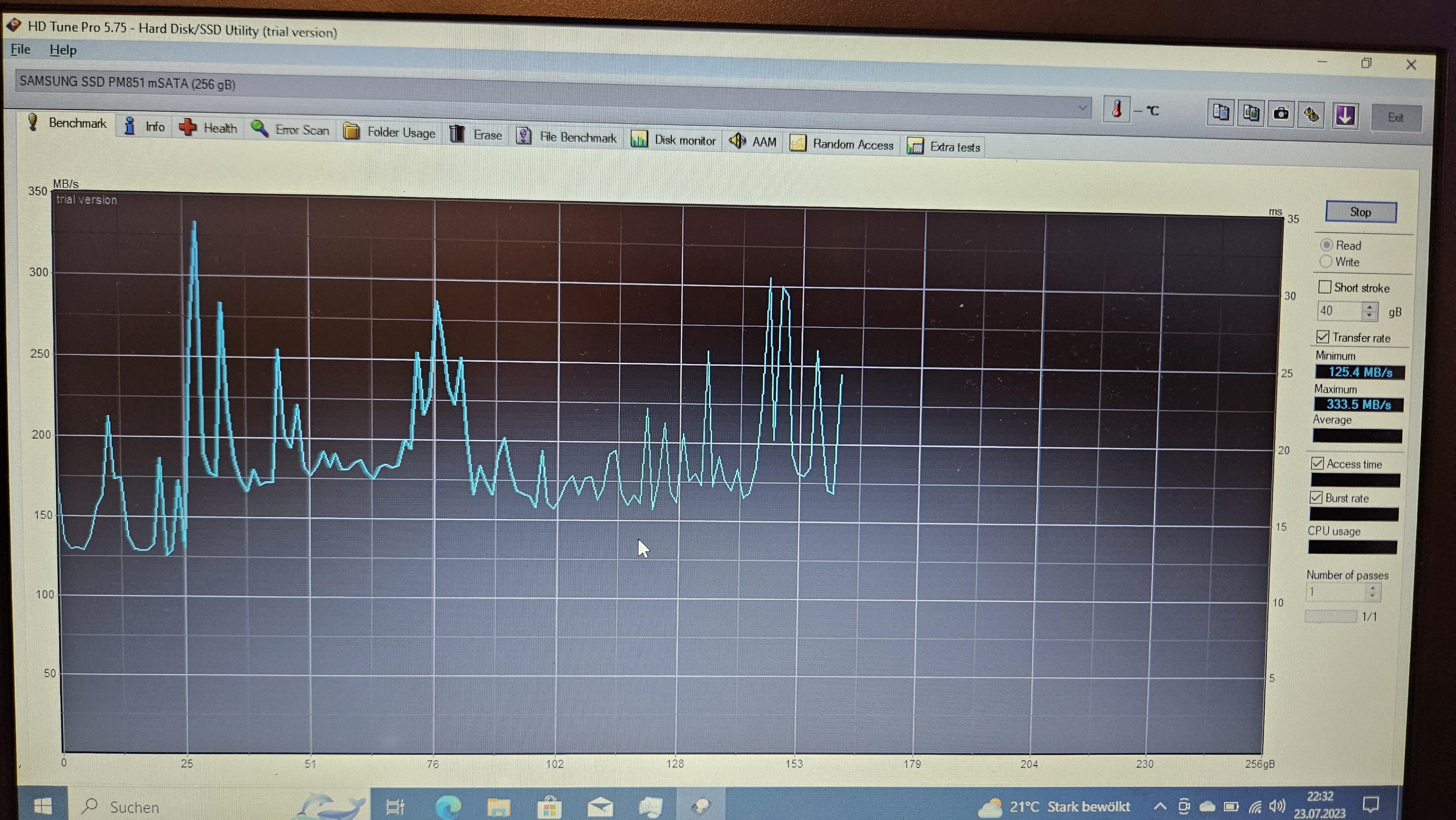Increment the Number of passes spinner
Image resolution: width=1456 pixels, height=820 pixels.
pyautogui.click(x=1372, y=588)
